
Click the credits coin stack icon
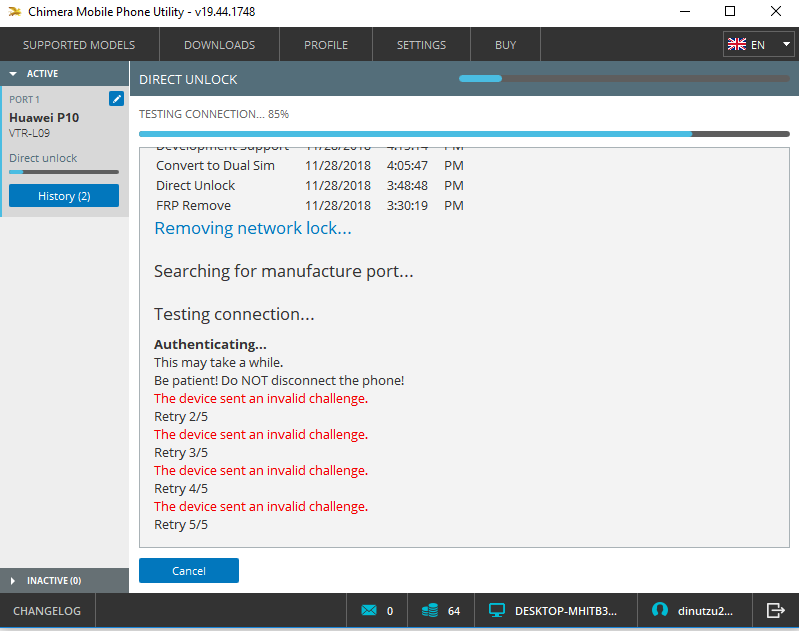click(x=430, y=610)
